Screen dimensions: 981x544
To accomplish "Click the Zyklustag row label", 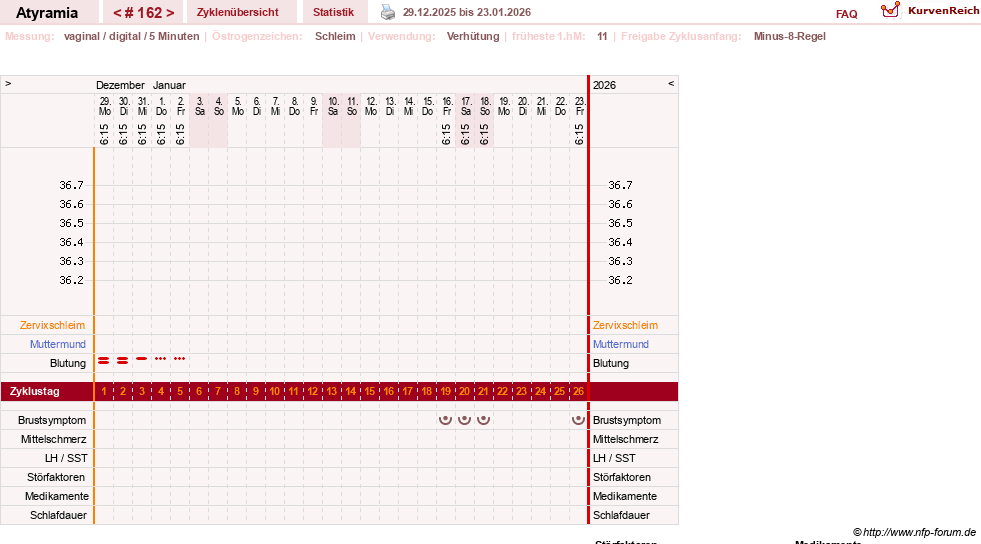I will click(x=34, y=391).
